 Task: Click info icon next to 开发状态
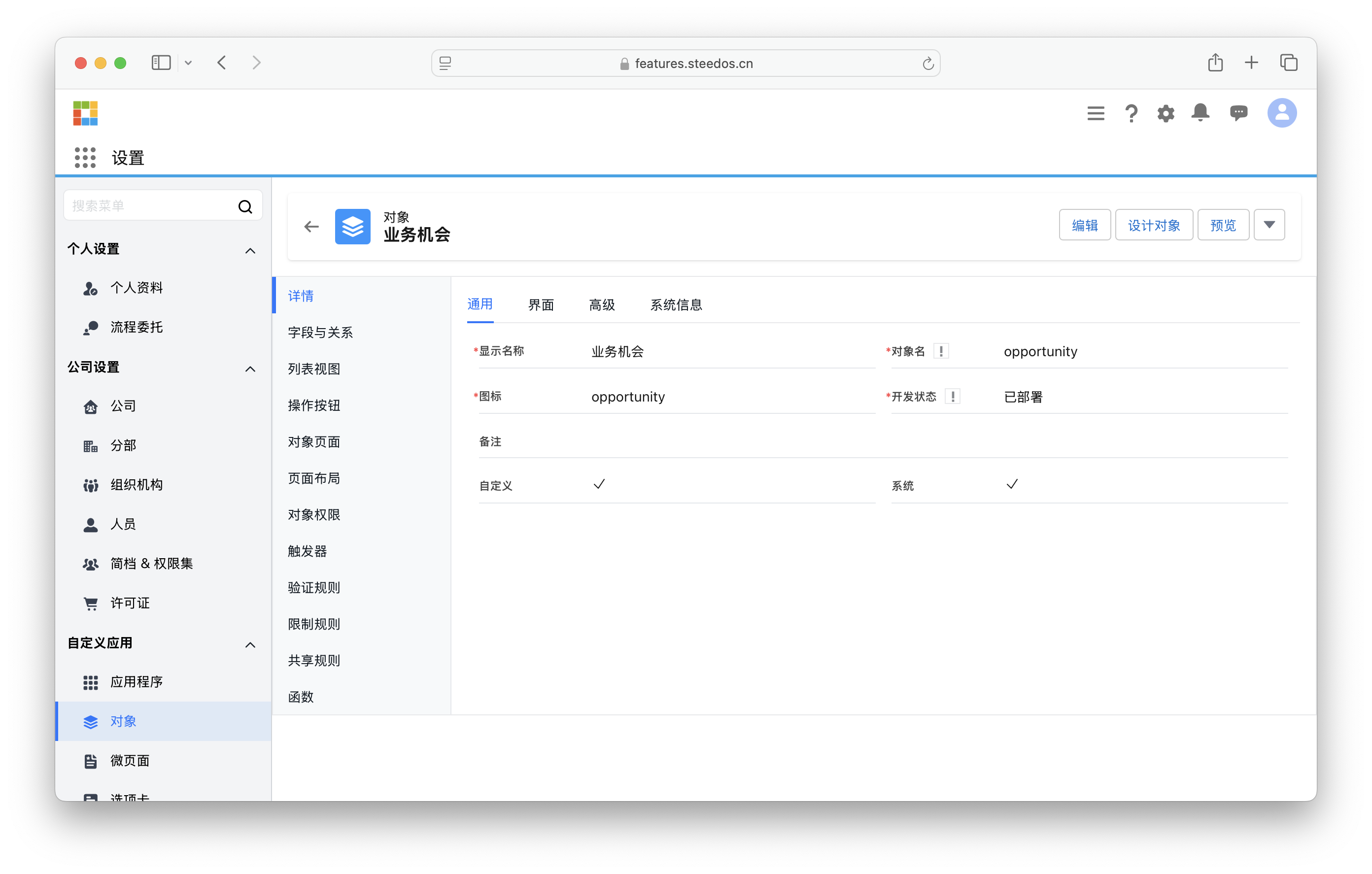[953, 396]
